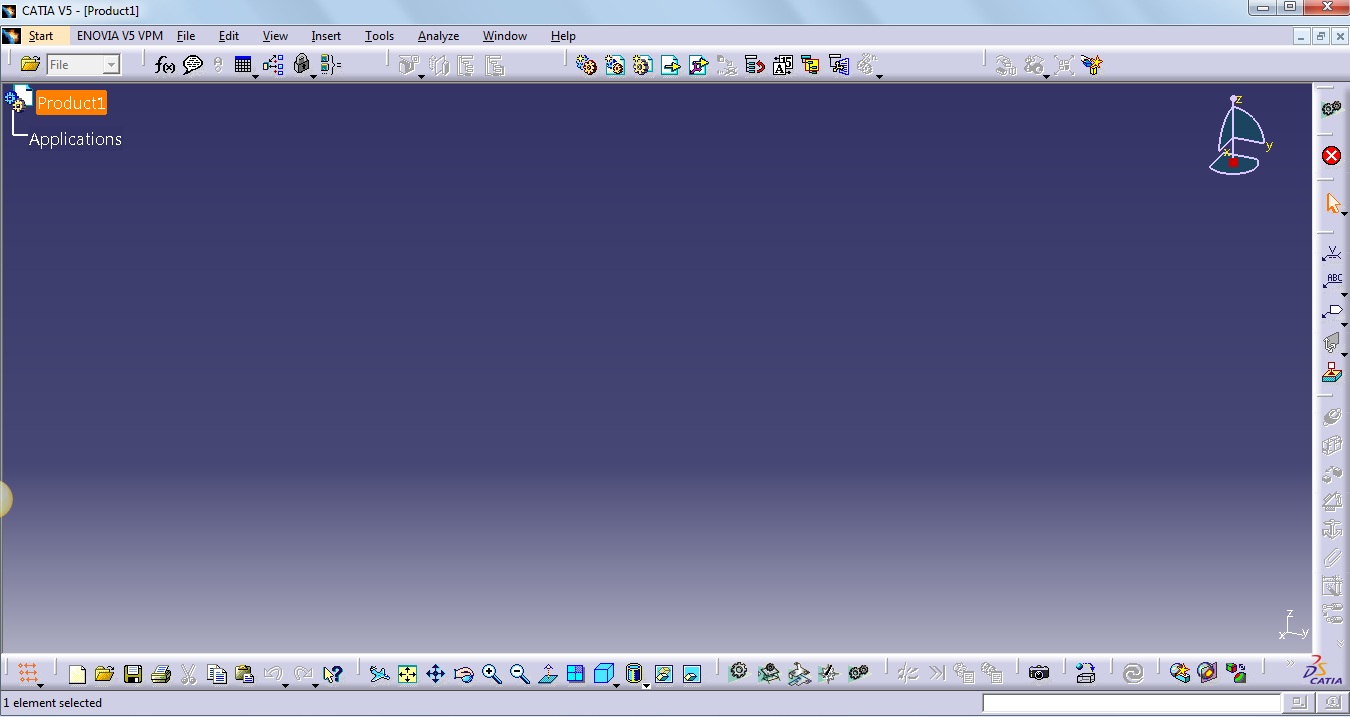Click the Paste clipboard icon

244,674
